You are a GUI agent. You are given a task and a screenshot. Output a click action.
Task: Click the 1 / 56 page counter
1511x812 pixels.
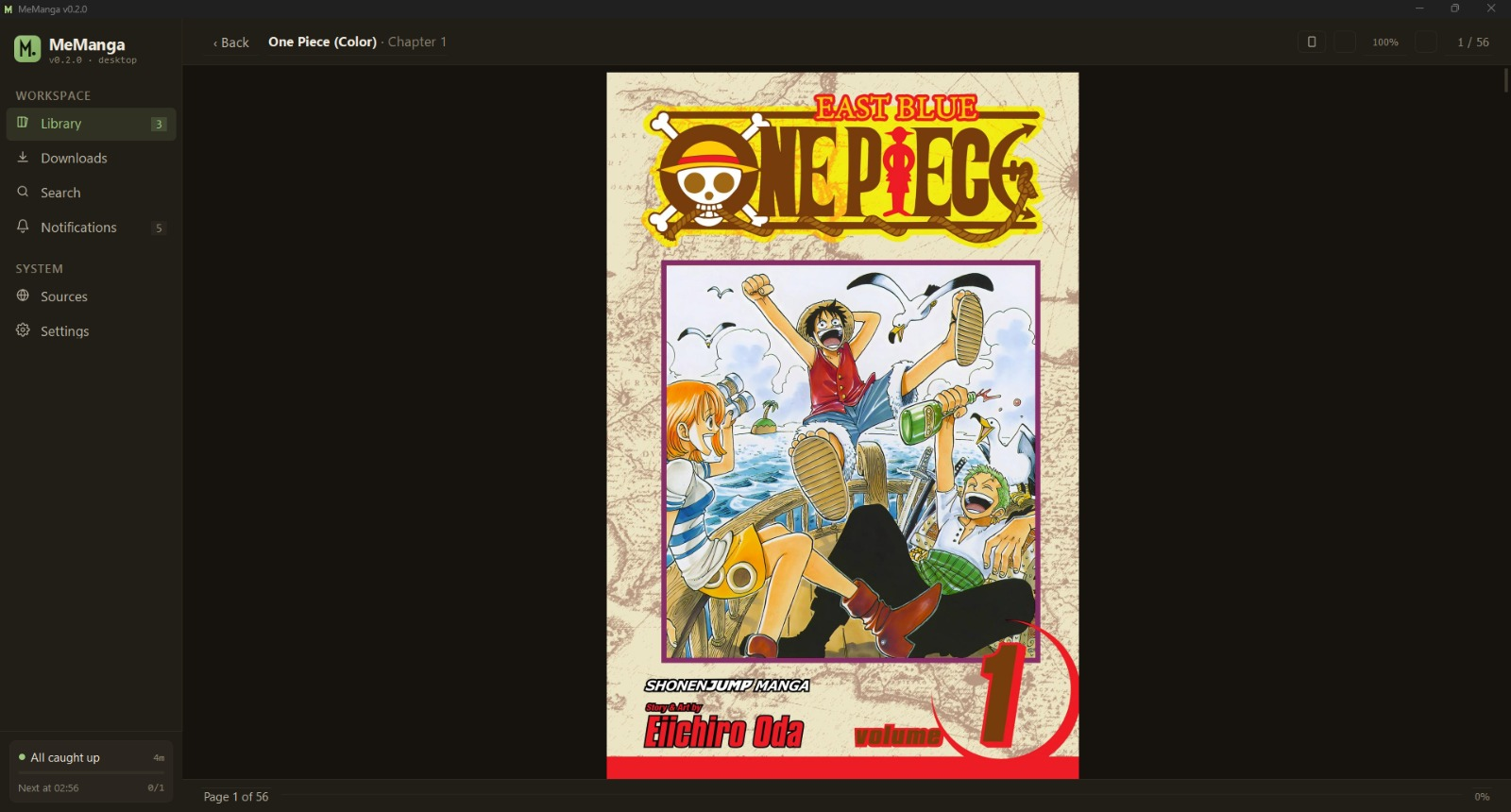(x=1473, y=42)
